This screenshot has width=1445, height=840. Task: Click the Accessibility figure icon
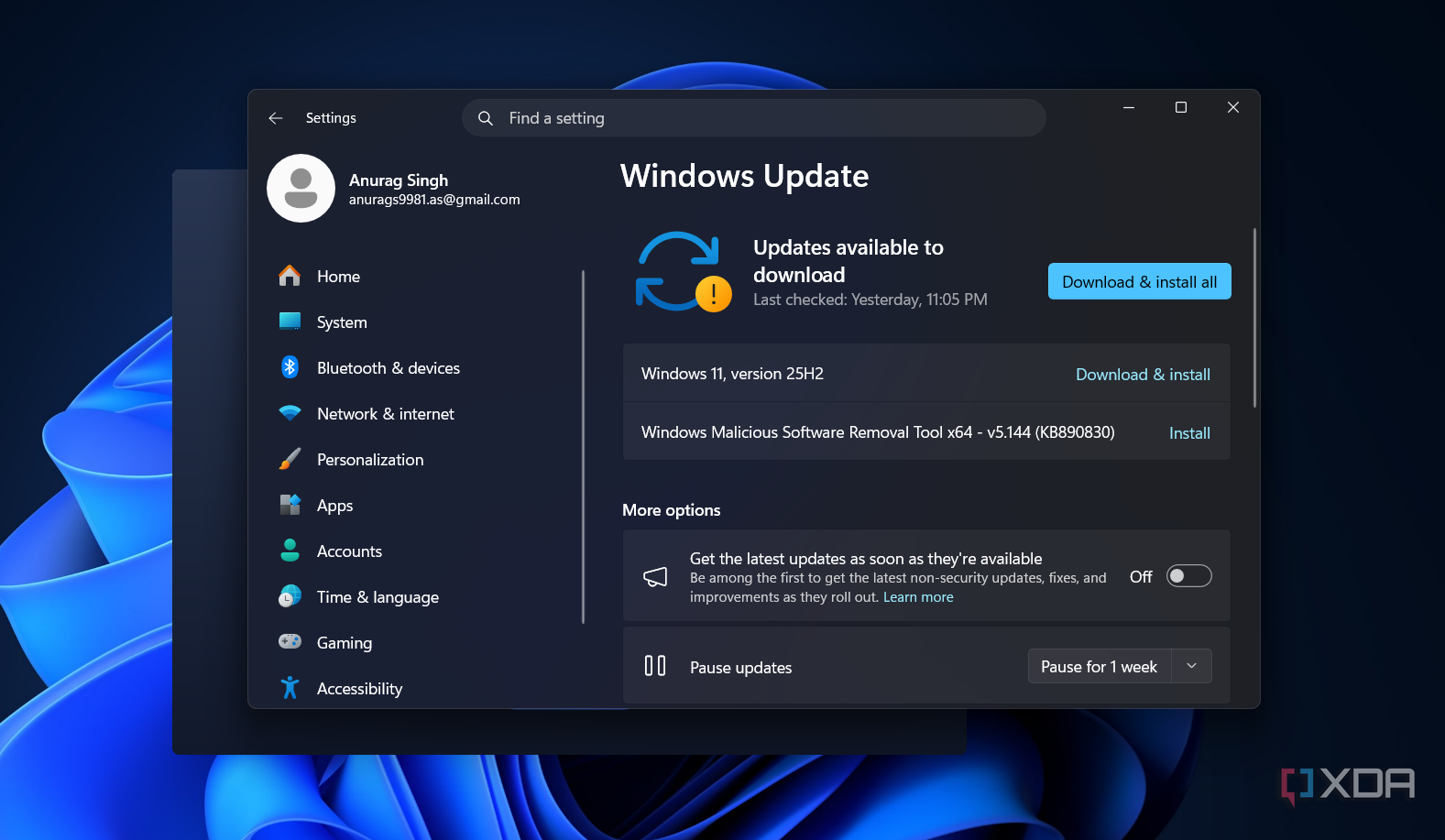tap(290, 688)
